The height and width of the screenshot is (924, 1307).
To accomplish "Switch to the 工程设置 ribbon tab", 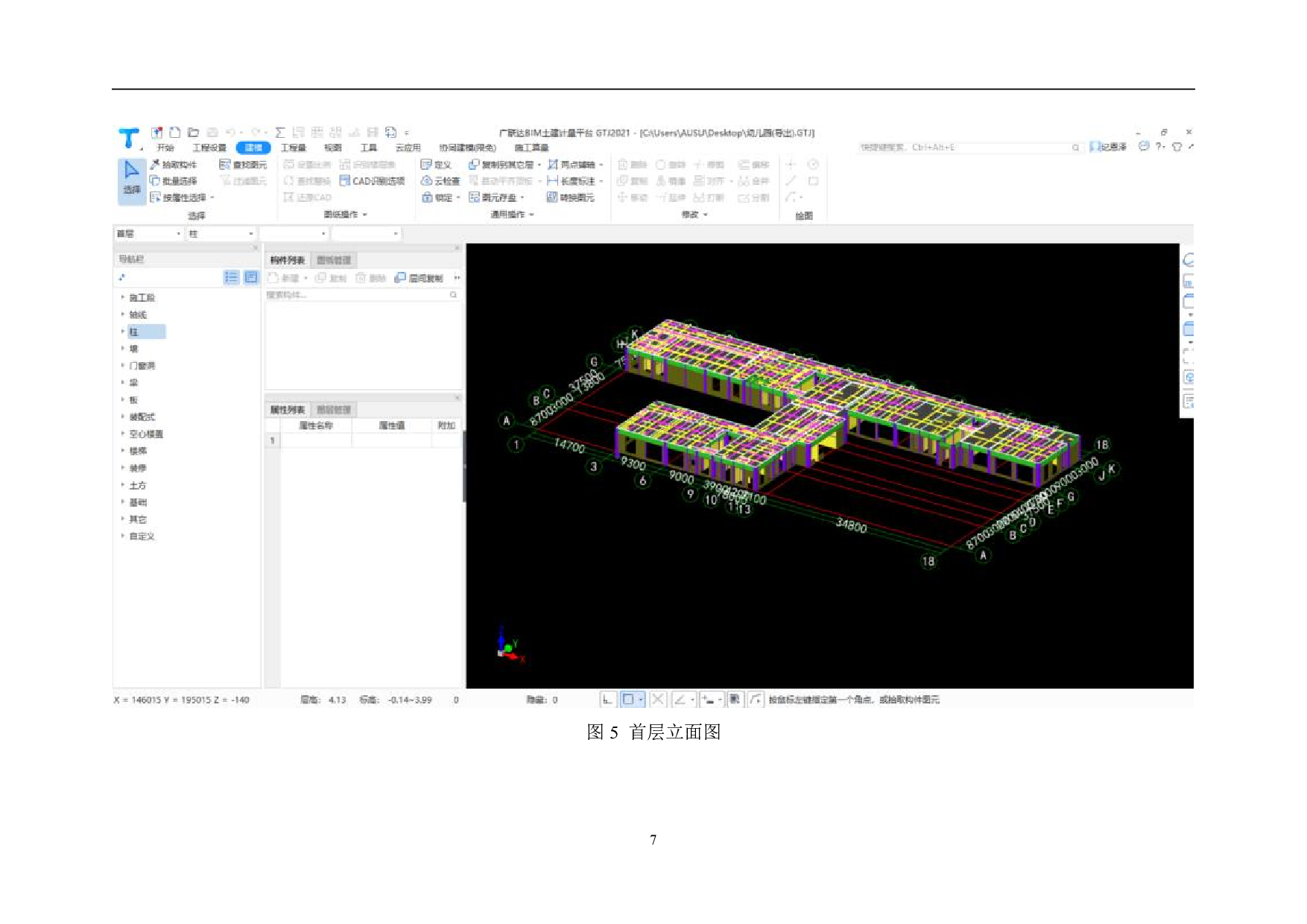I will coord(209,148).
